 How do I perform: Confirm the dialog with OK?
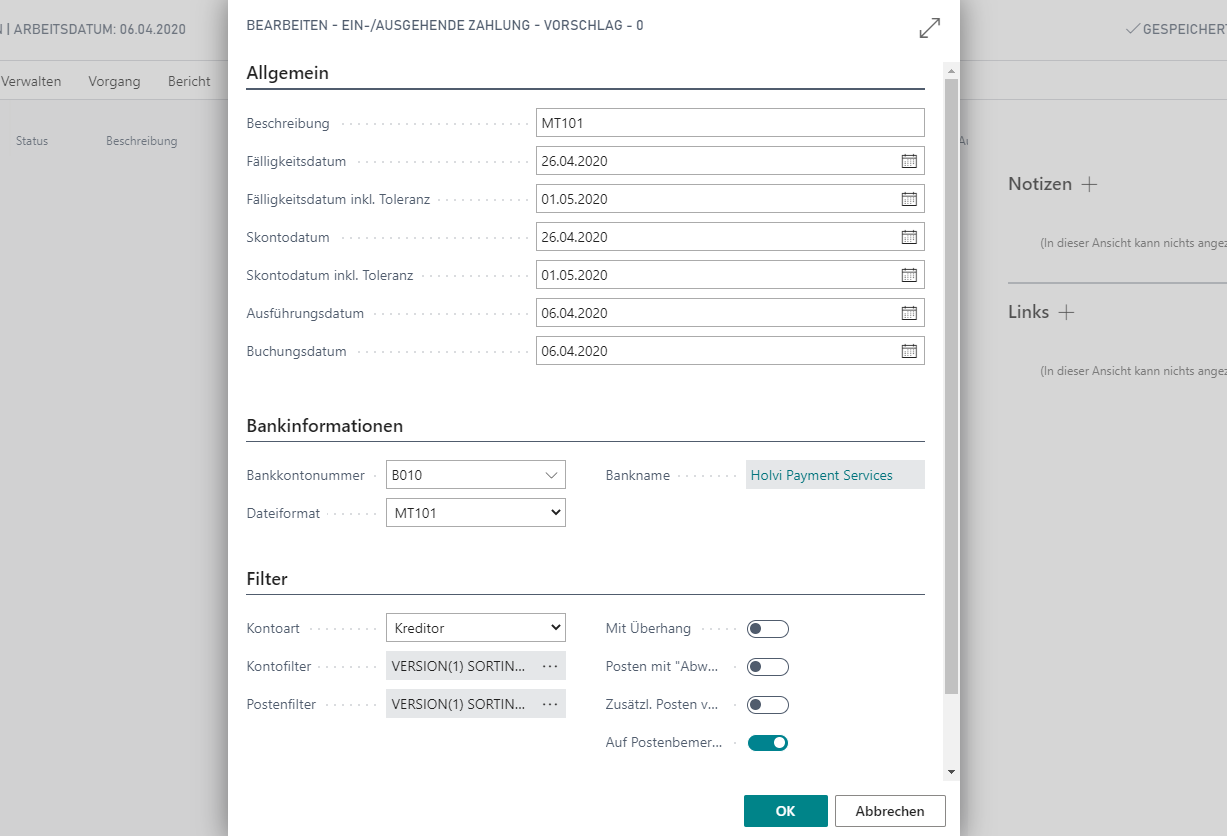[x=785, y=810]
